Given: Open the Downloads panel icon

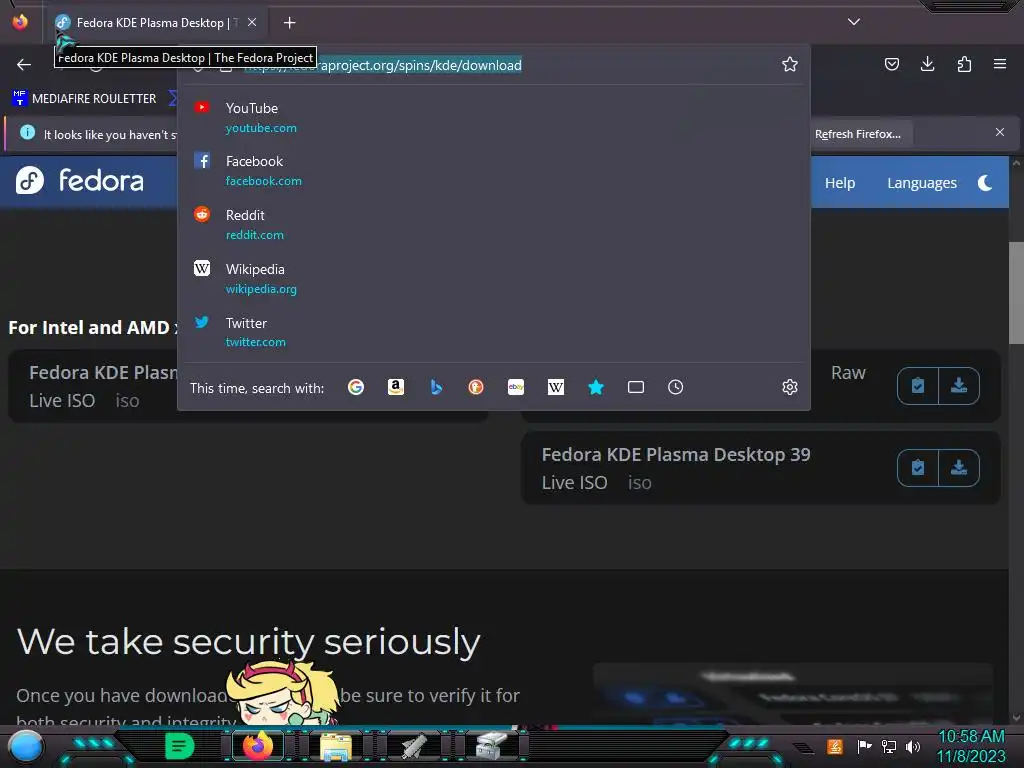Looking at the screenshot, I should [927, 64].
